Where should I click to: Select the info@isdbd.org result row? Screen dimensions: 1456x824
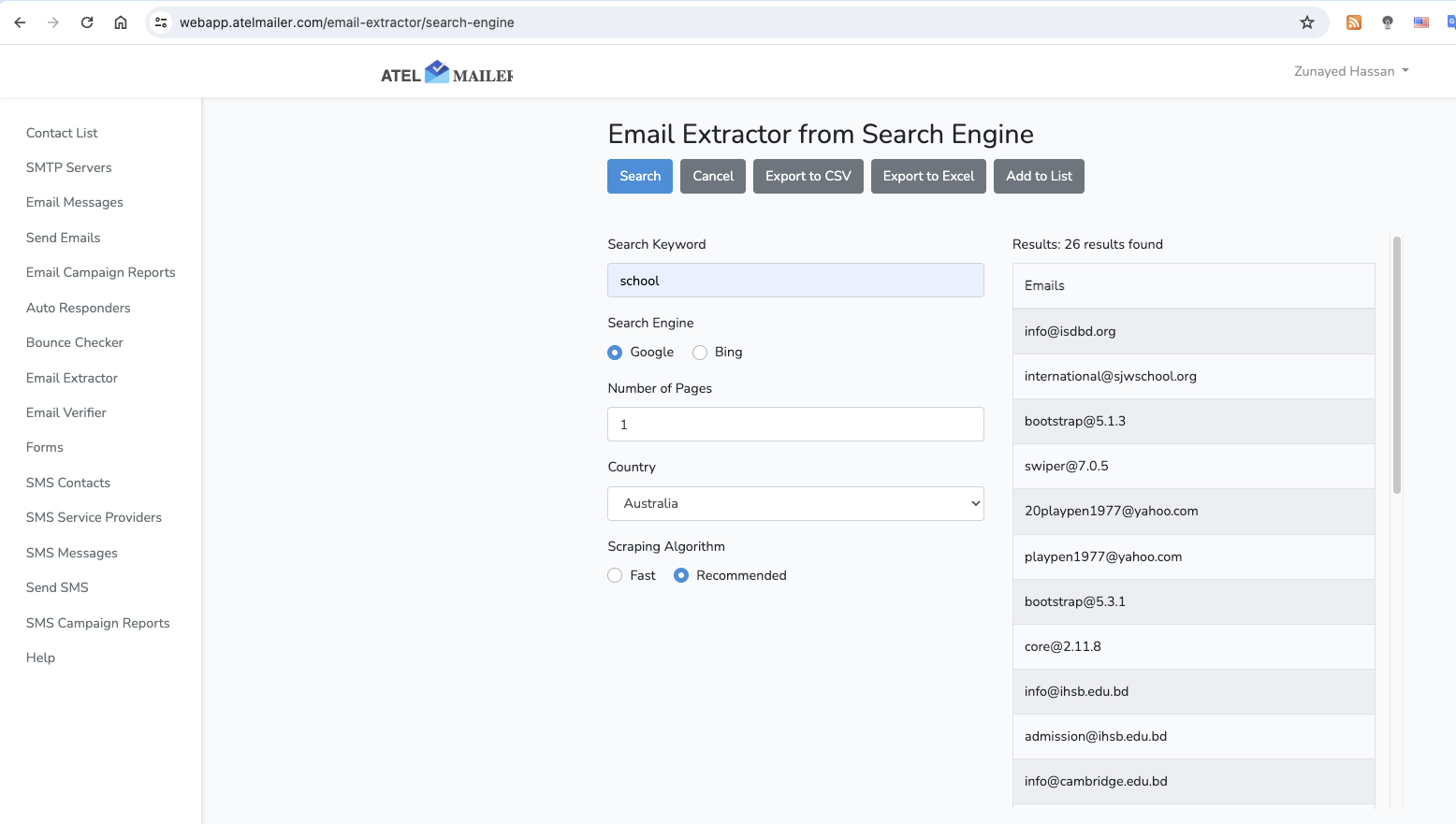(x=1193, y=331)
